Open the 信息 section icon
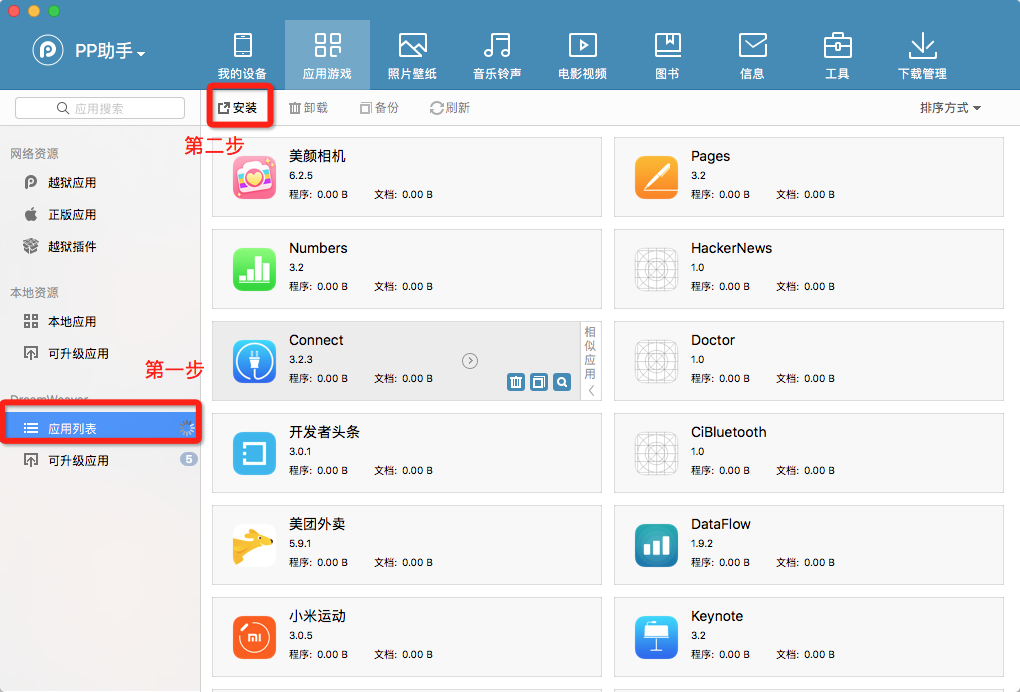Image resolution: width=1020 pixels, height=692 pixels. click(753, 46)
